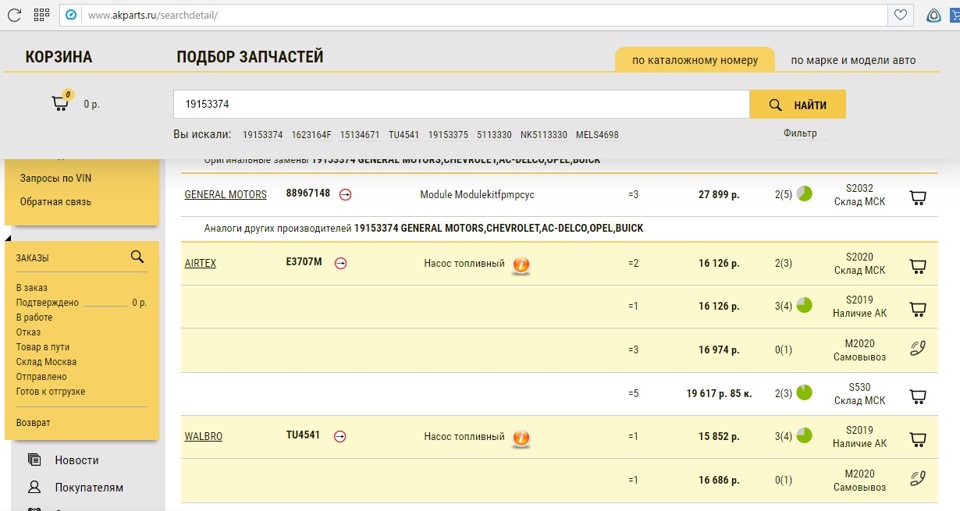
Task: Select recent search NK5113330
Action: [544, 135]
